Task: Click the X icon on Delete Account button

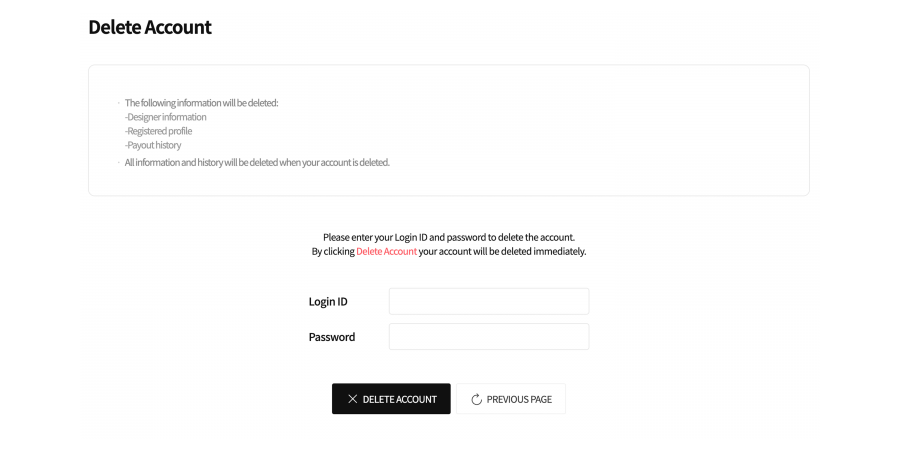Action: coord(352,399)
